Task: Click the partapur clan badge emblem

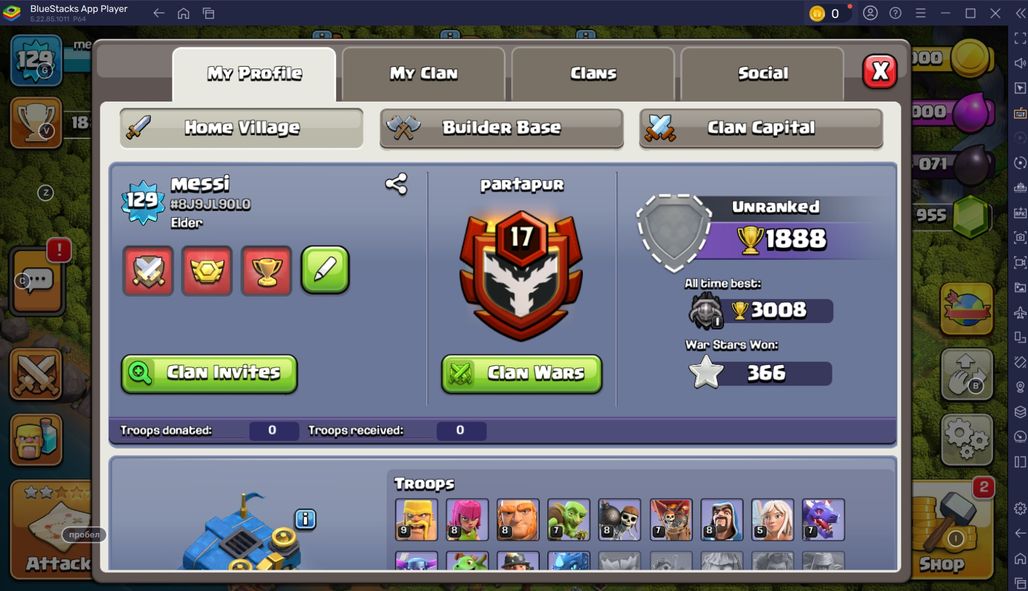Action: point(521,275)
